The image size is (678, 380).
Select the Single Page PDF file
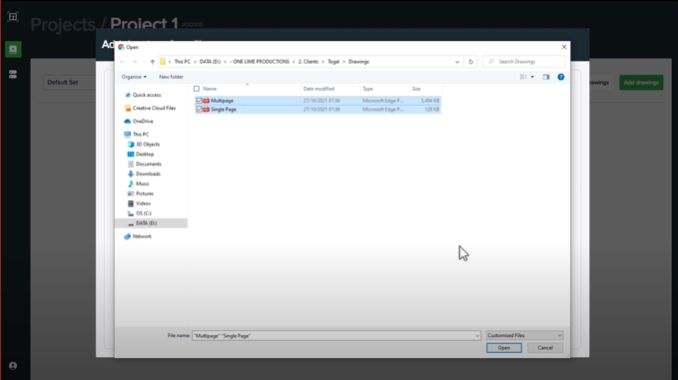317,109
